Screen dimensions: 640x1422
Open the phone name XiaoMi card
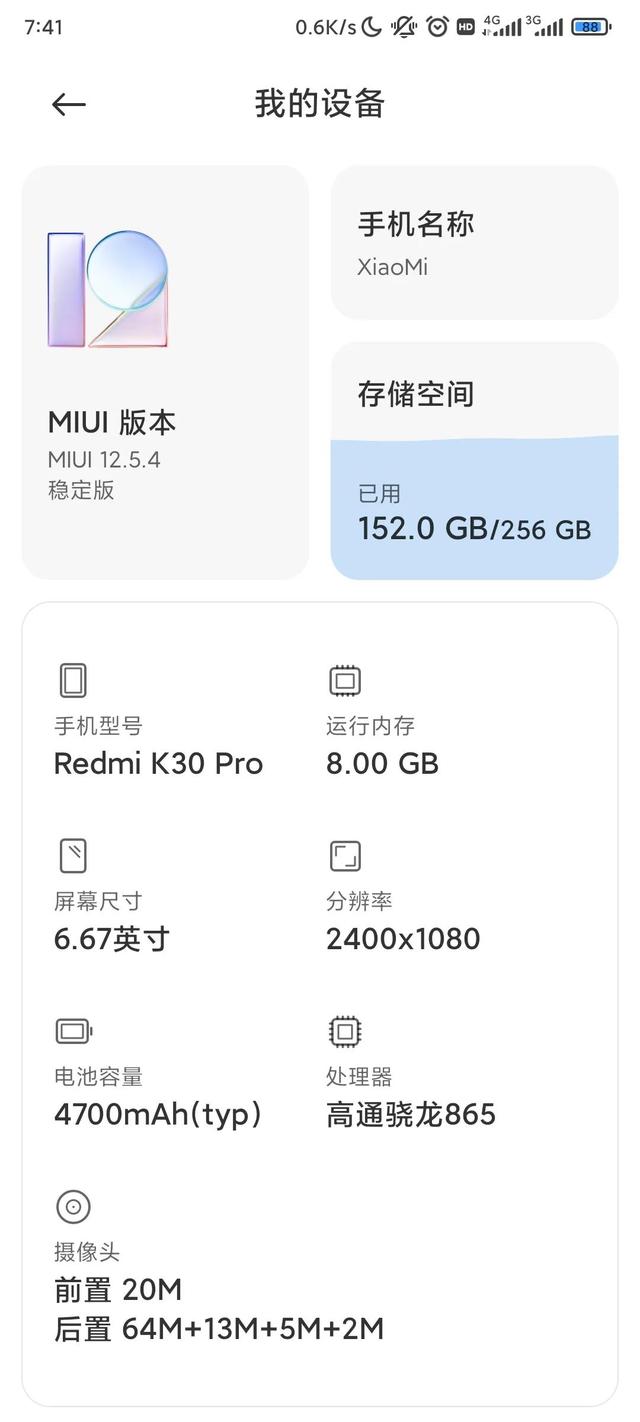(x=474, y=242)
